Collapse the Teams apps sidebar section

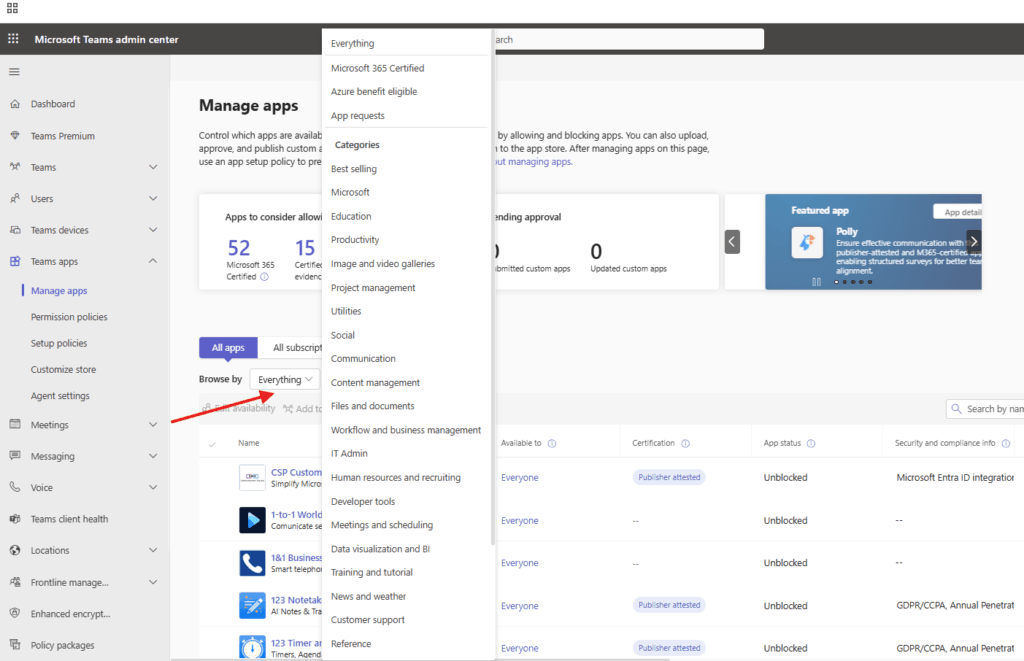point(153,262)
